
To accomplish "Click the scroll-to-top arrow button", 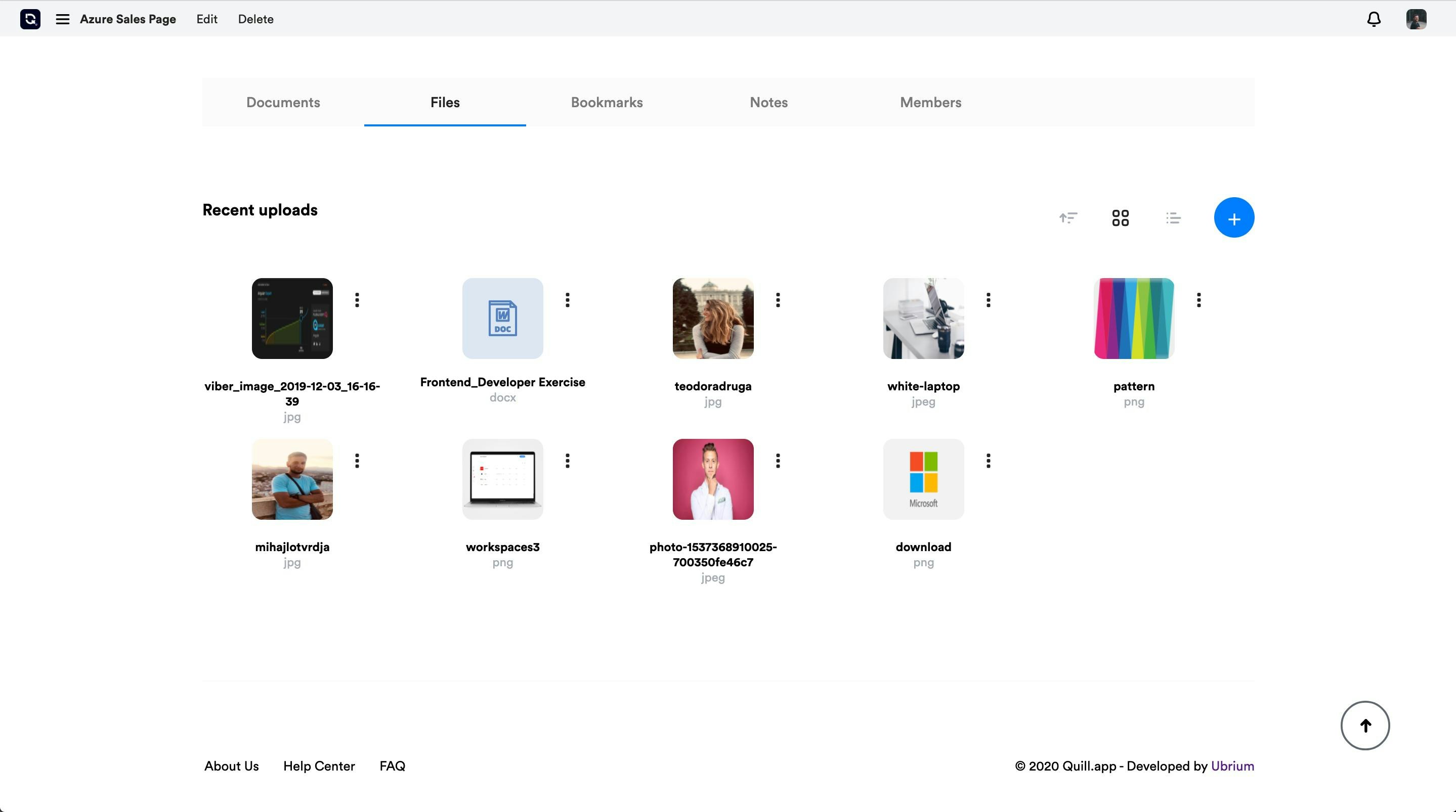I will [x=1365, y=725].
